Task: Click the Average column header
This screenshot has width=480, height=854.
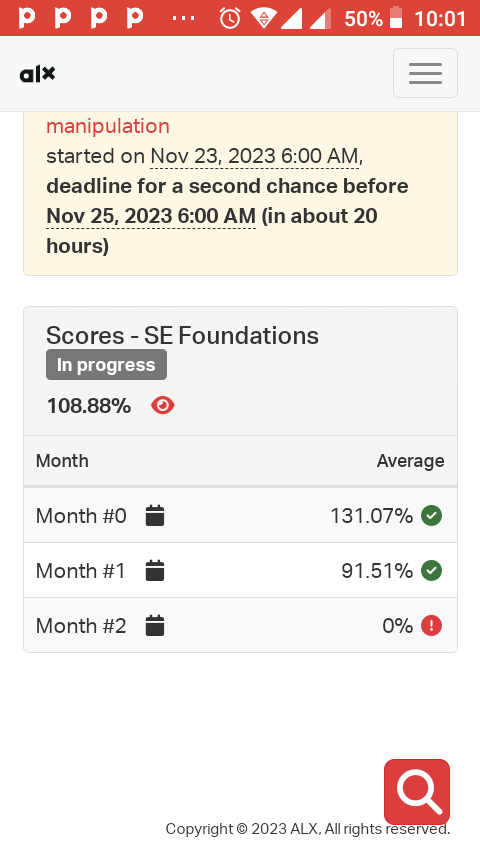Action: [x=410, y=461]
